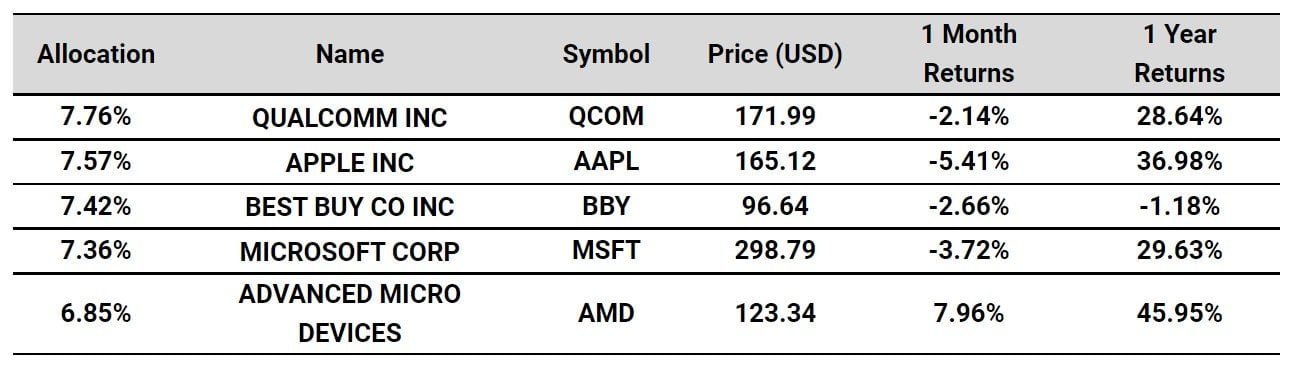The image size is (1294, 369).
Task: Click the 298.79 price cell
Action: 775,251
